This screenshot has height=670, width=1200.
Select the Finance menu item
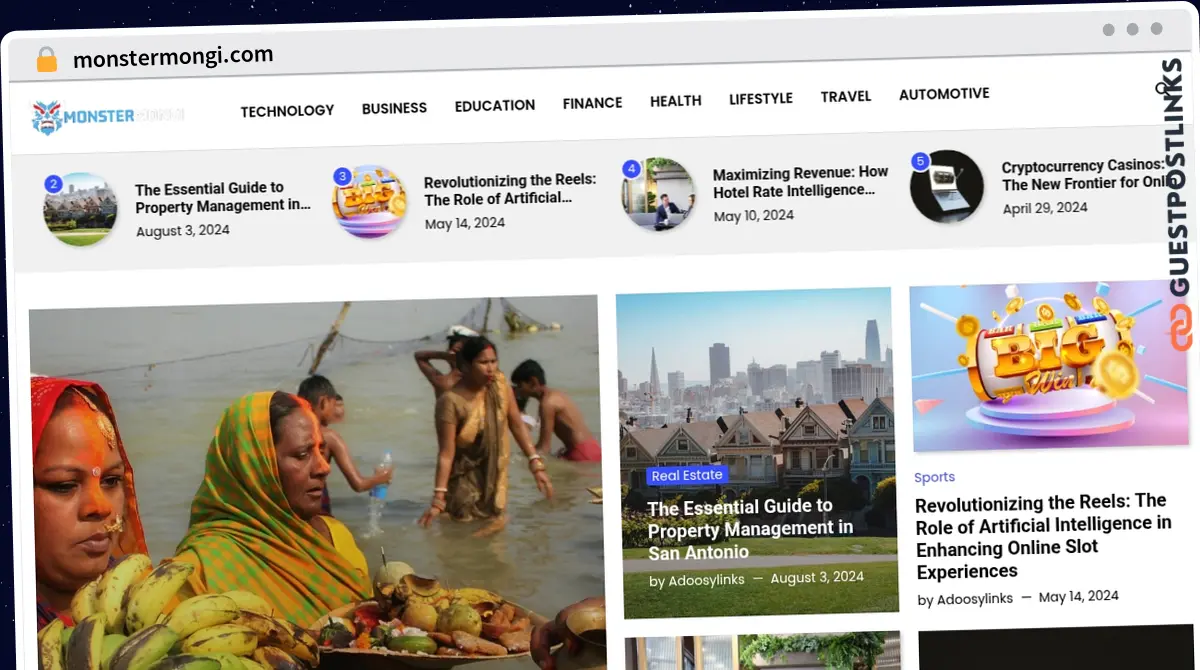point(592,102)
